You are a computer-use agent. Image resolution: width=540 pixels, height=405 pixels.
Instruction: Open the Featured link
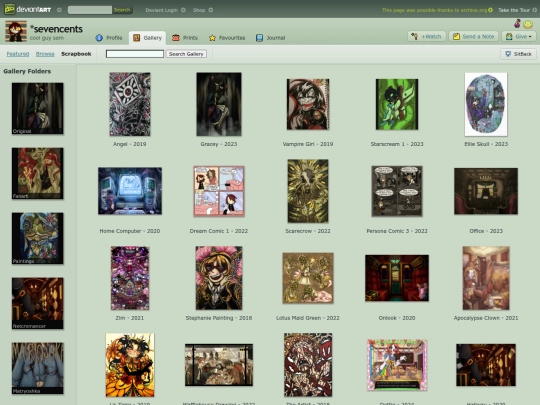pyautogui.click(x=18, y=54)
